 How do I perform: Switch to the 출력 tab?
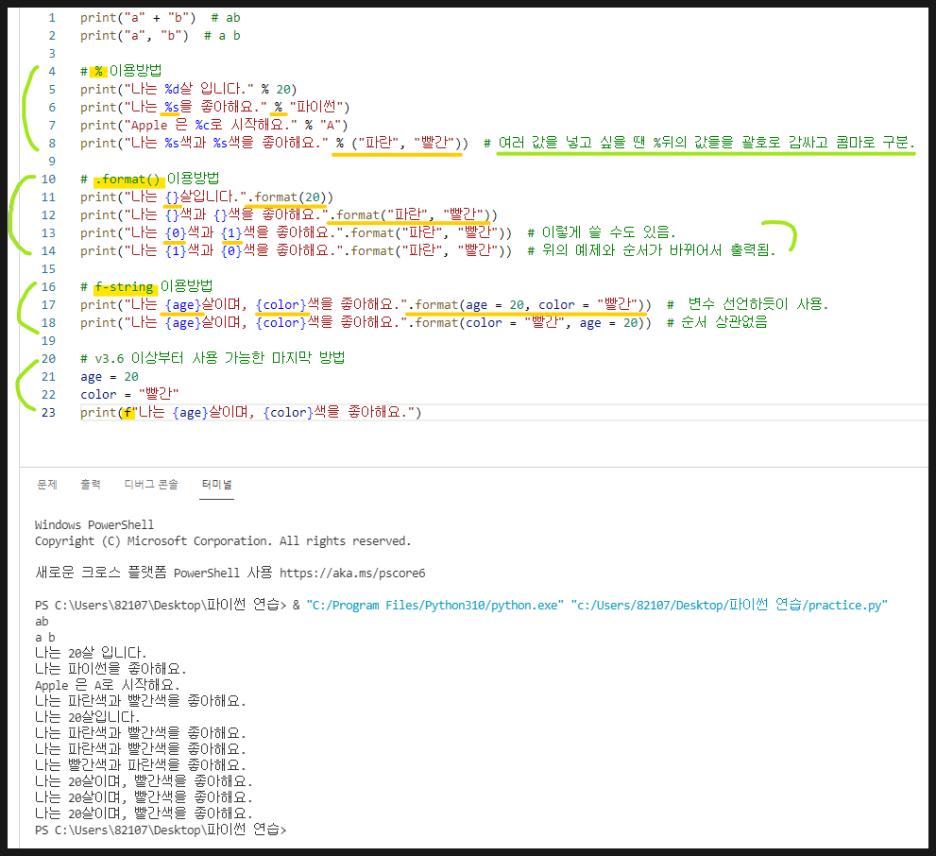tap(90, 484)
